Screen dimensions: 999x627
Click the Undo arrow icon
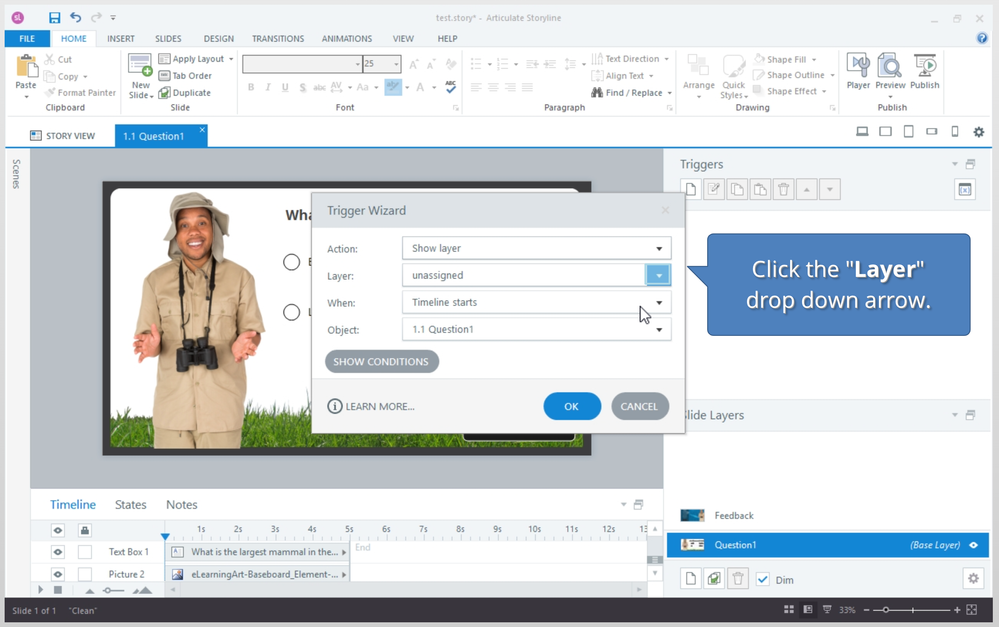(x=75, y=17)
